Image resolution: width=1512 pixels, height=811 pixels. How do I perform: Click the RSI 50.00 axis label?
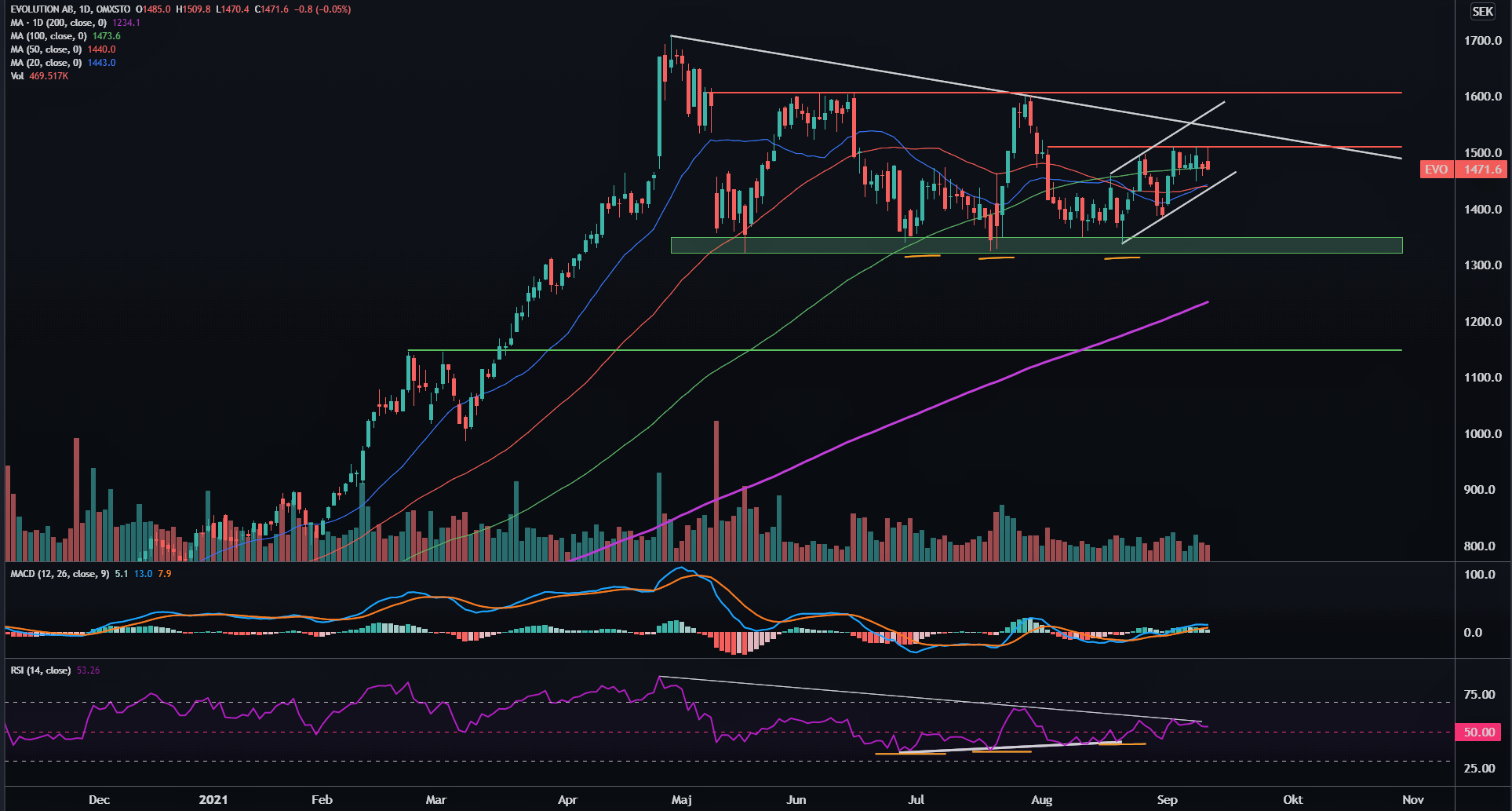point(1478,732)
